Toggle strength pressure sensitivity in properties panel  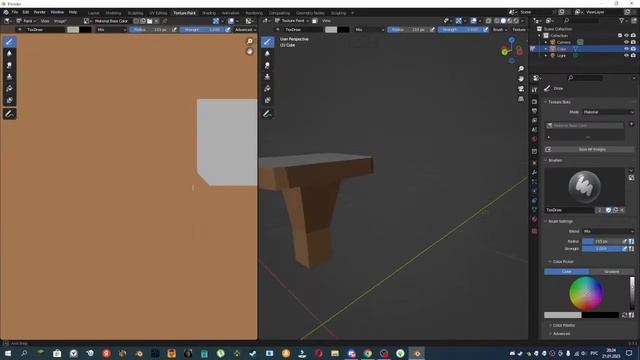pos(625,249)
